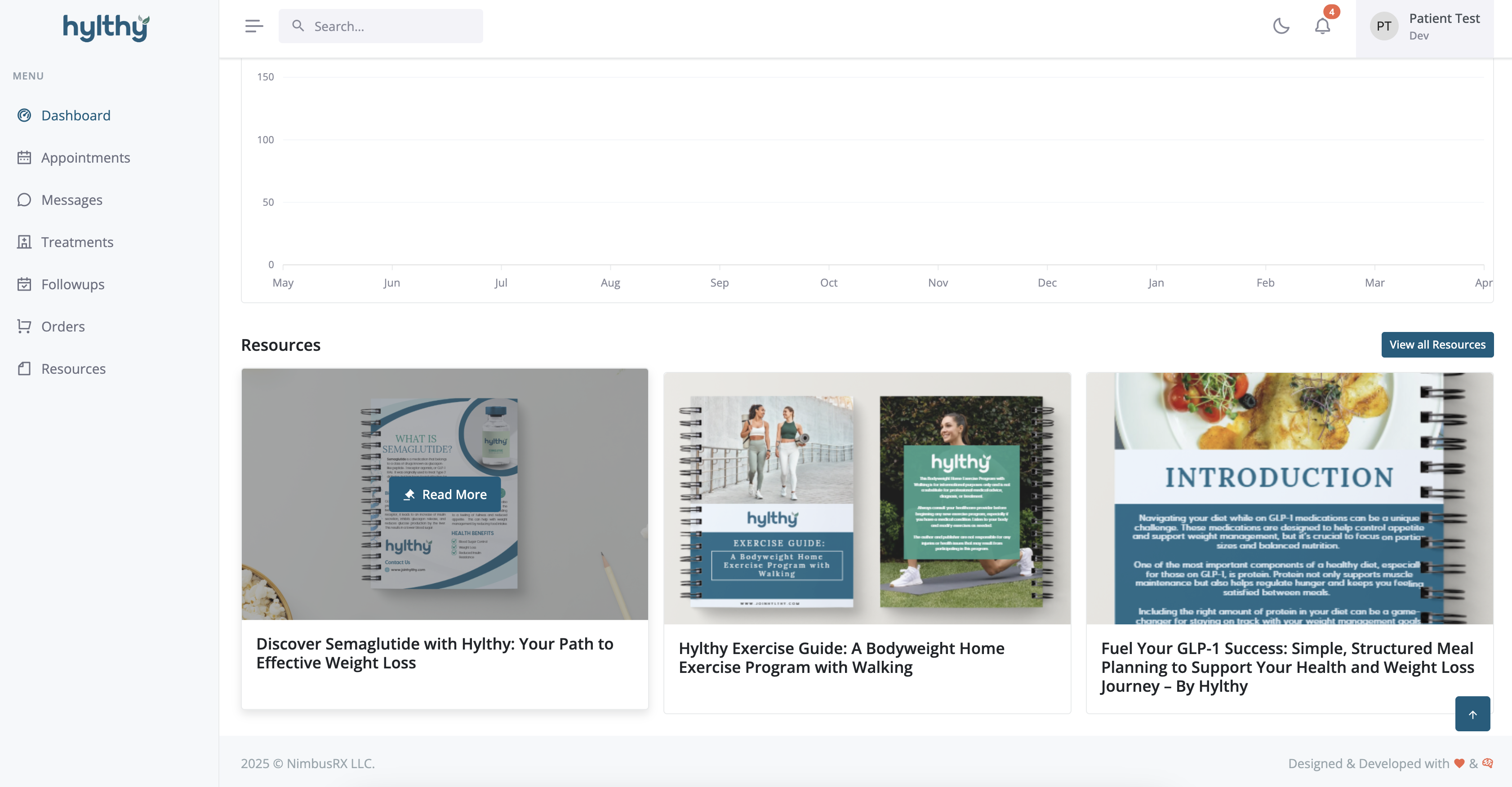Click the Appointments calendar icon
The image size is (1512, 787).
tap(24, 158)
